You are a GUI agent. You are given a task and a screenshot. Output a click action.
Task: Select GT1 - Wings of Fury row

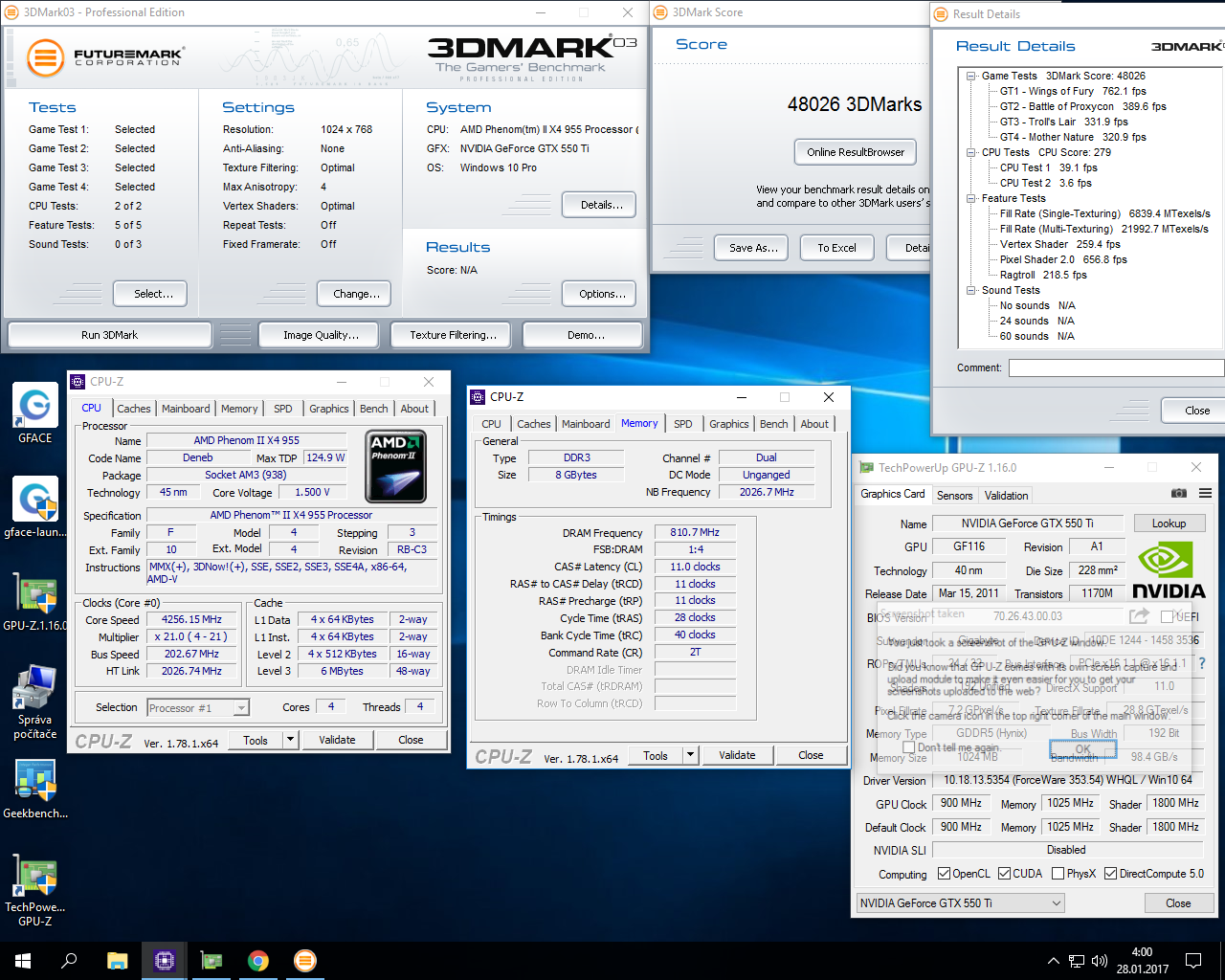point(1073,91)
